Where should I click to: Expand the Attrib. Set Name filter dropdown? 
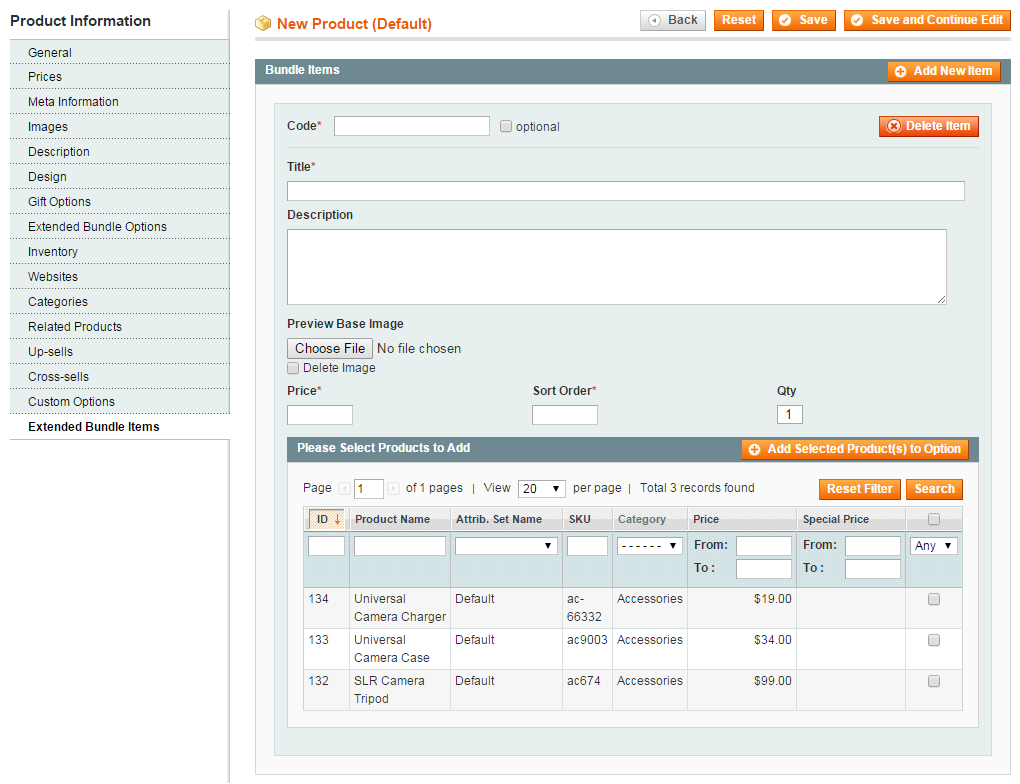tap(506, 546)
